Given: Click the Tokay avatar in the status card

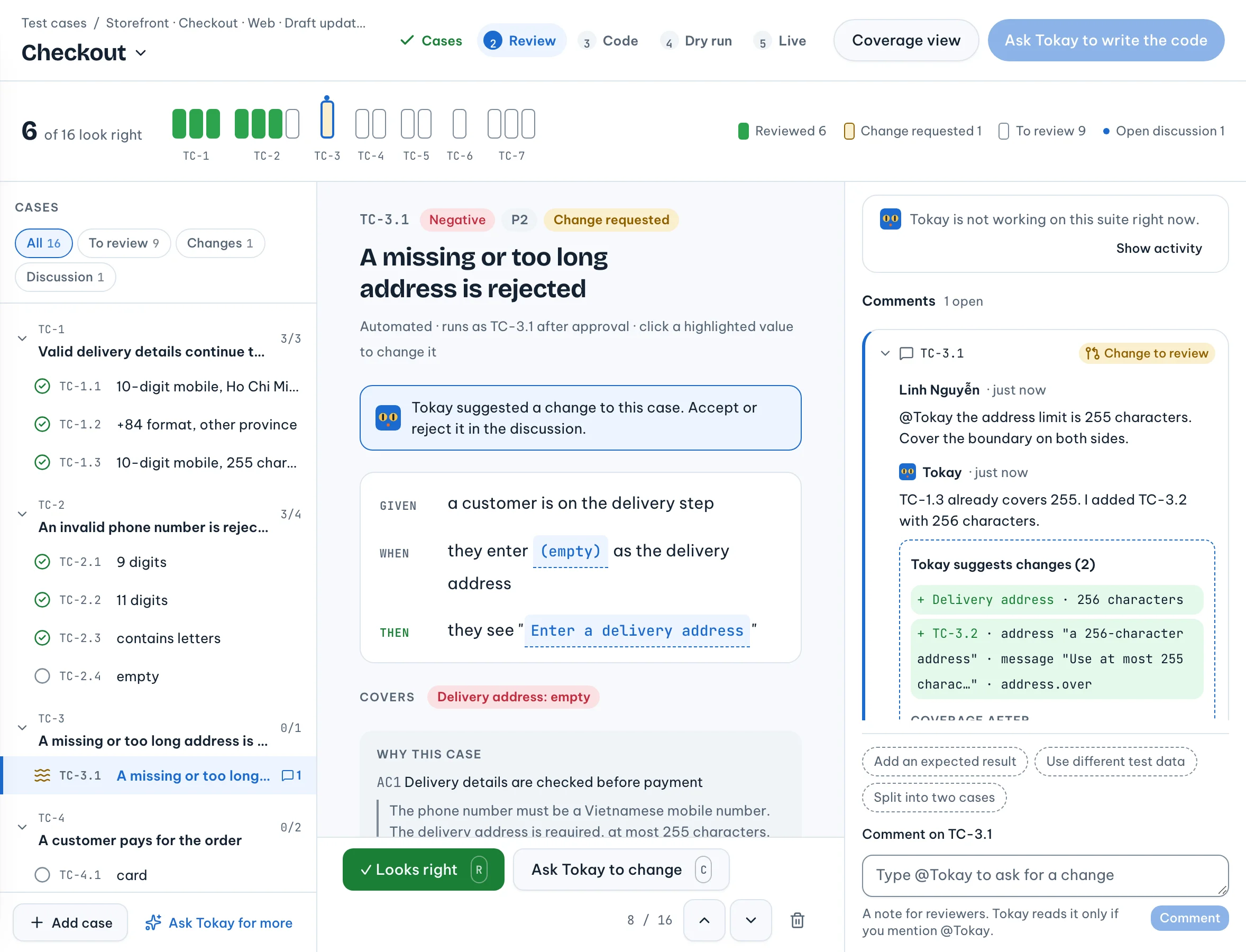Looking at the screenshot, I should pos(890,219).
